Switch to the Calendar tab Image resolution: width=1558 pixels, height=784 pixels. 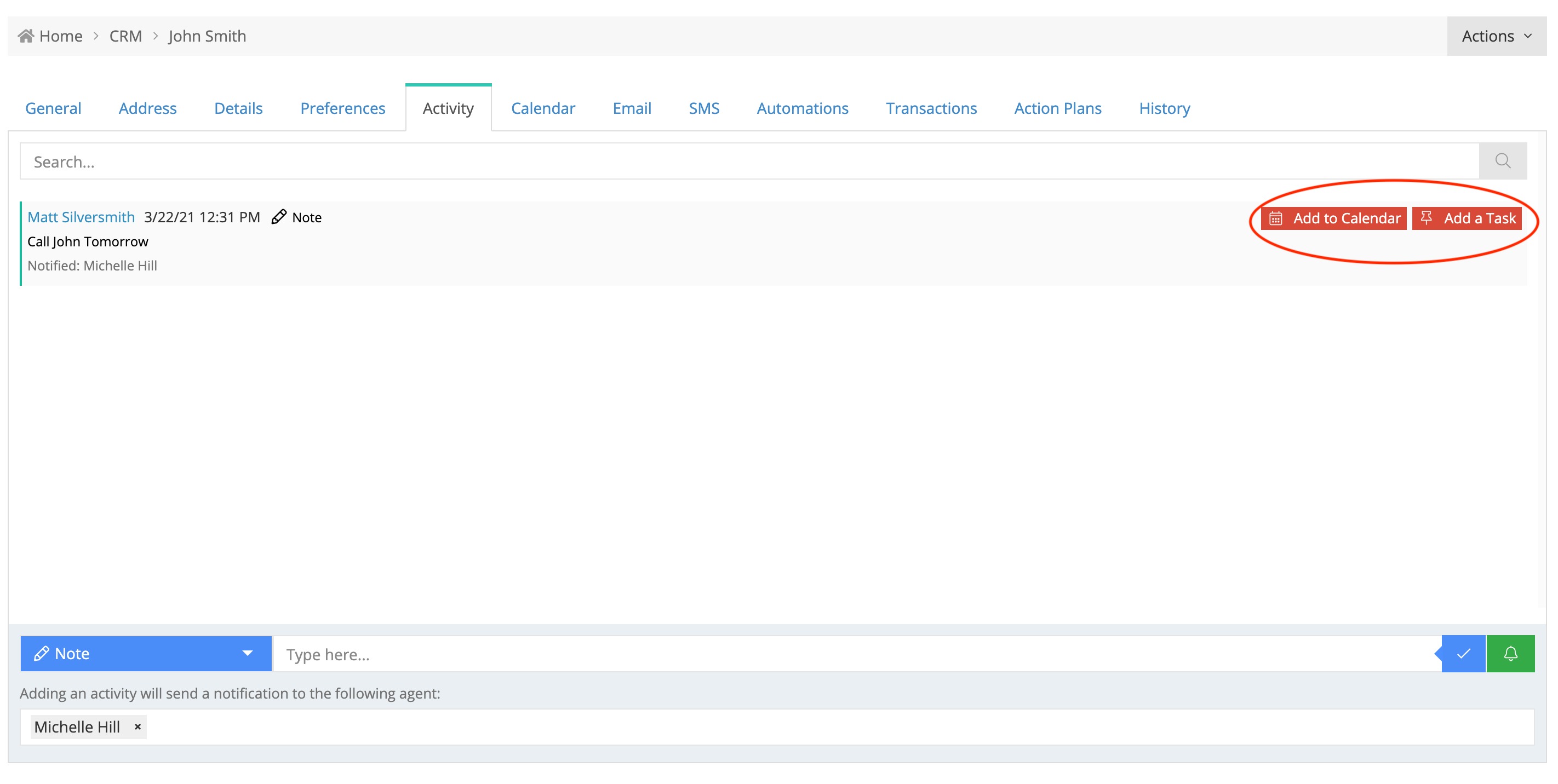pos(542,108)
